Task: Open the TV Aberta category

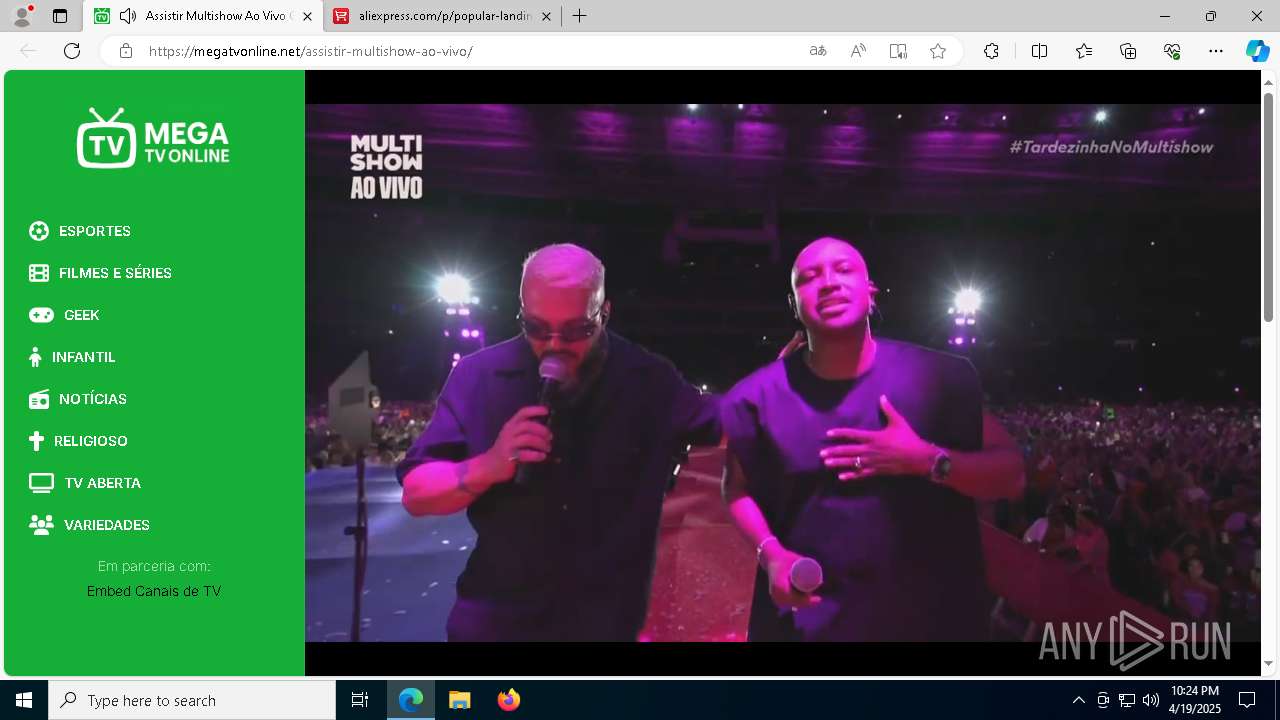Action: (x=103, y=483)
